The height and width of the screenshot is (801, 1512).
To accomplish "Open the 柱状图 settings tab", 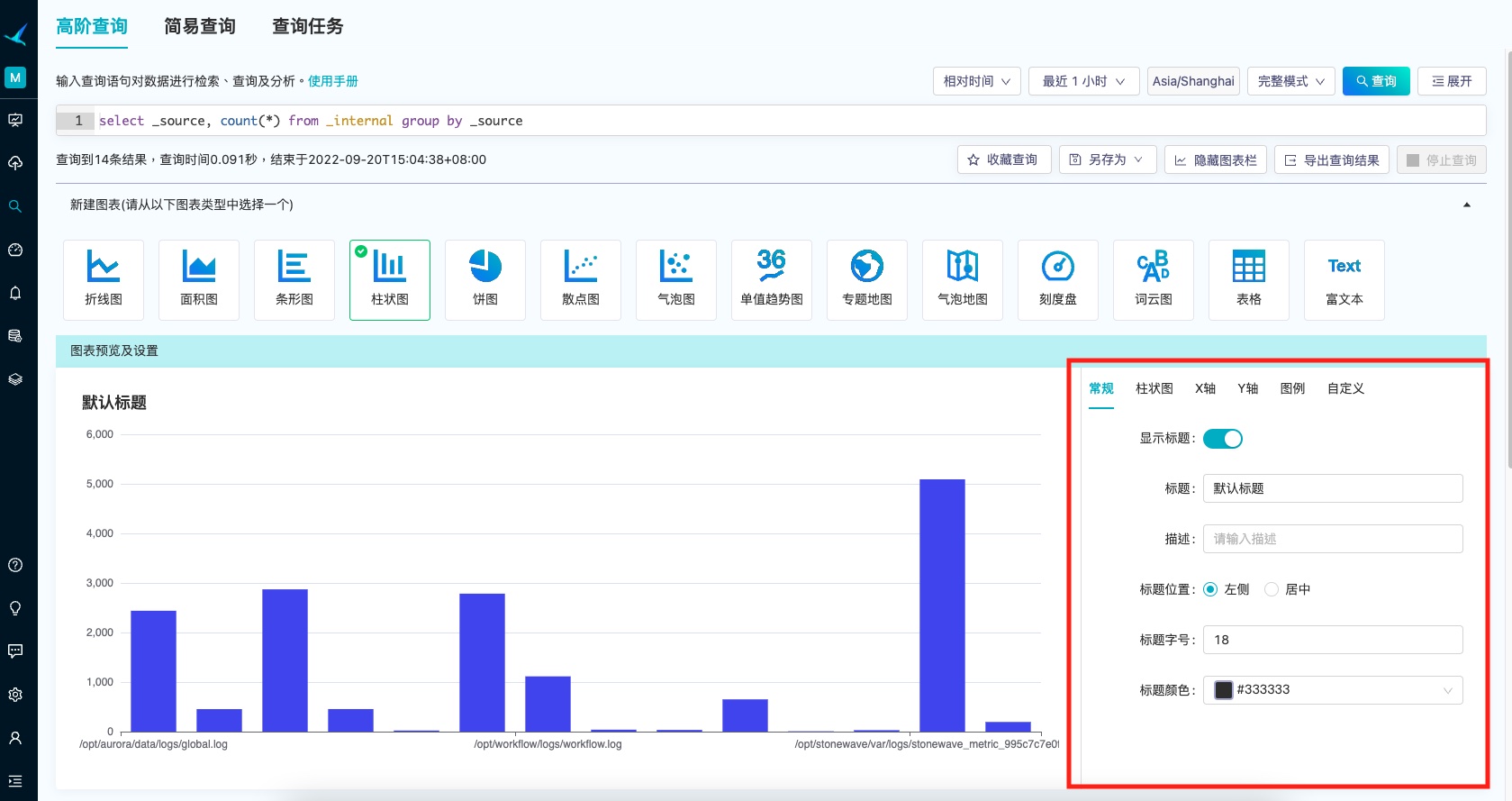I will tap(1154, 388).
